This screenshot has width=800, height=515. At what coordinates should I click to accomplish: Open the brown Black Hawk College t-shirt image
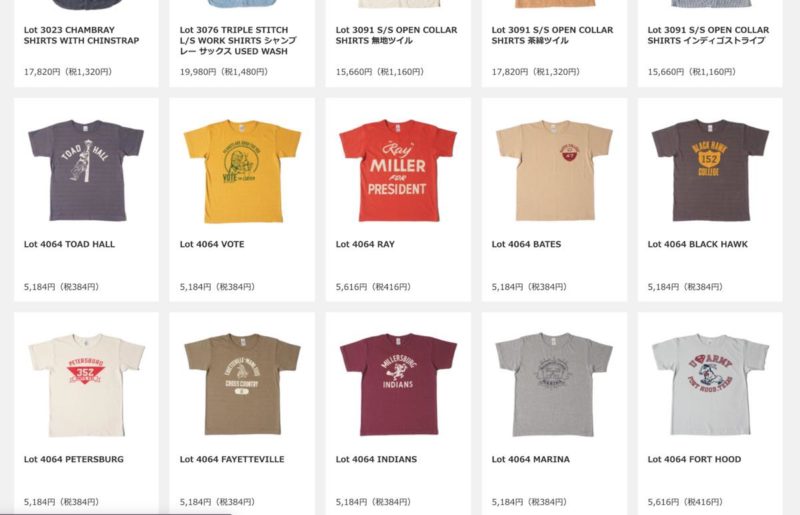(710, 170)
